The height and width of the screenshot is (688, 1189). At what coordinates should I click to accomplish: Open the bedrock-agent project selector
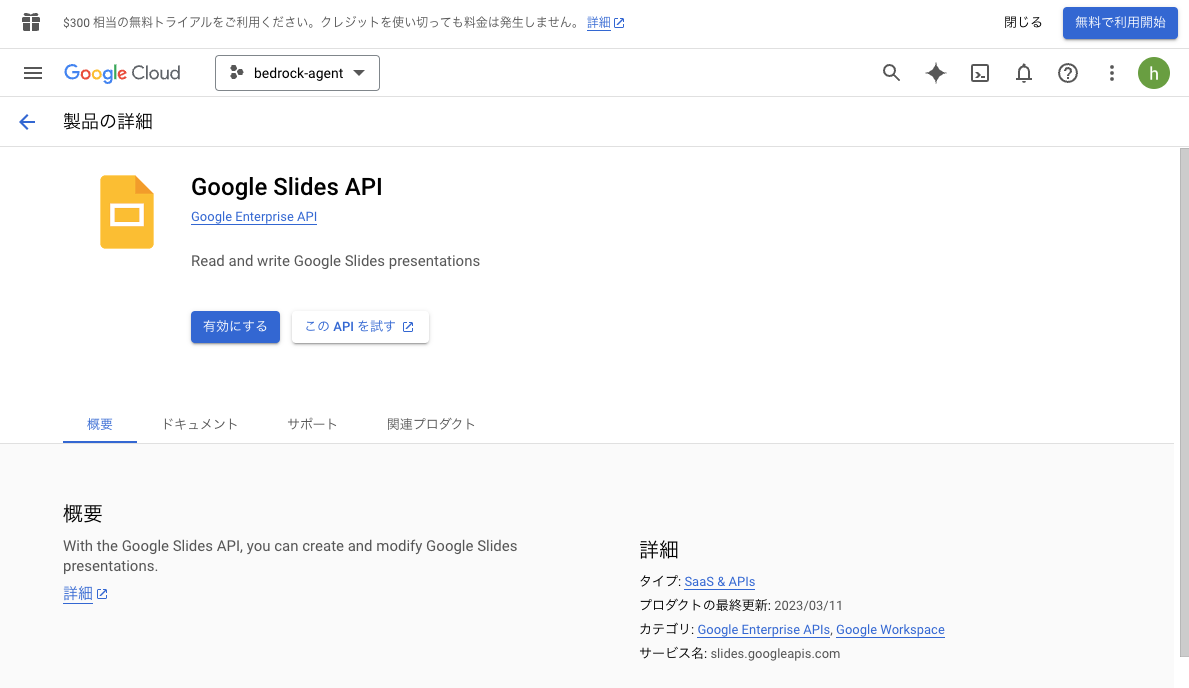[297, 72]
